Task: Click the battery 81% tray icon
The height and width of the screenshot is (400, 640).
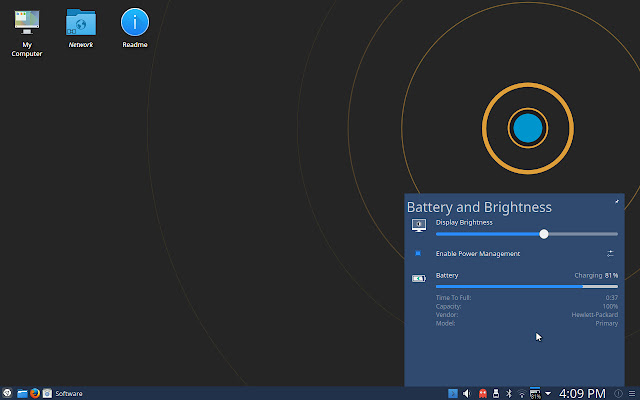Action: pos(535,394)
